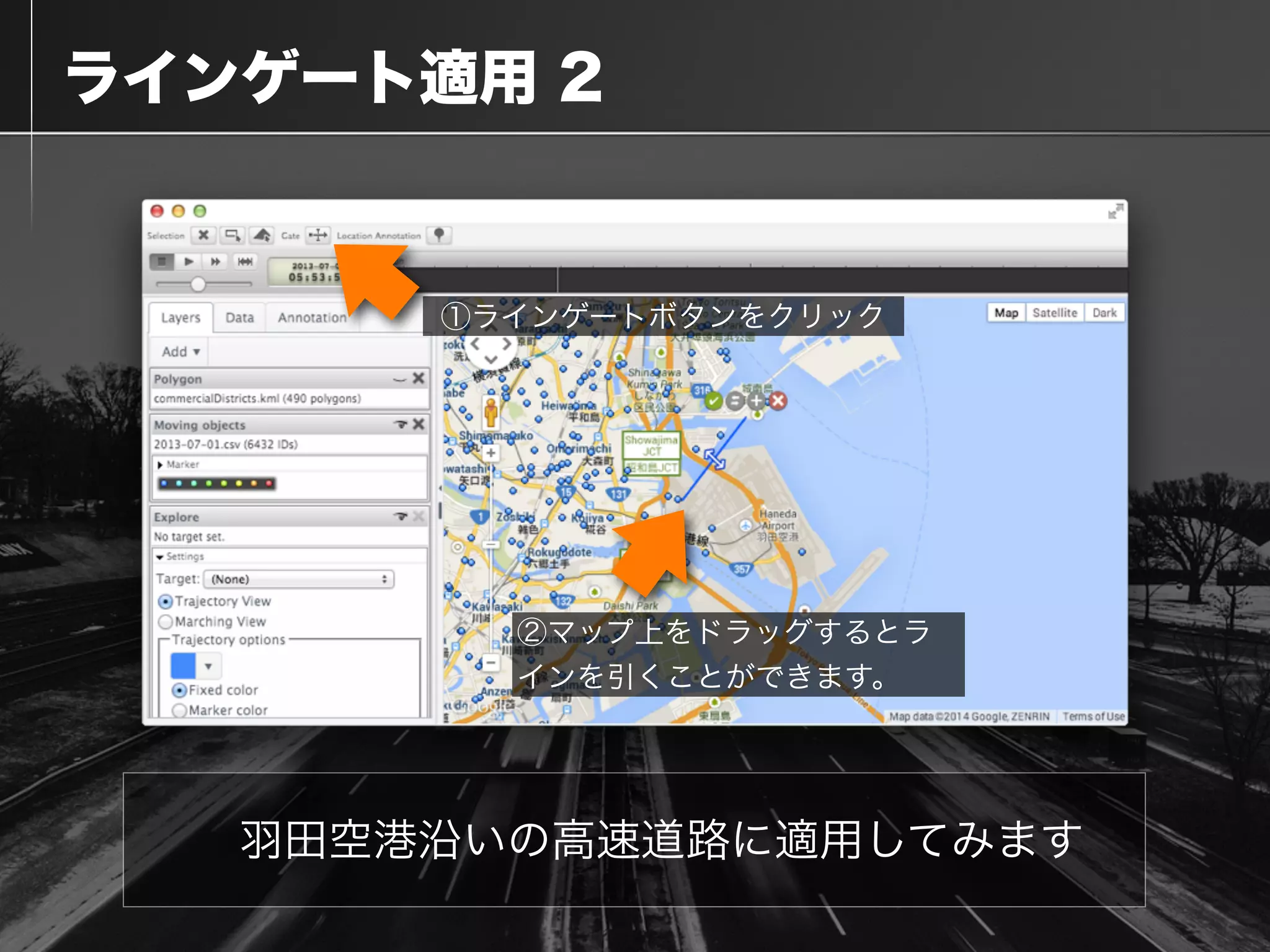Zoom out the map with minus
Viewport: 1270px width, 952px height.
[x=491, y=663]
